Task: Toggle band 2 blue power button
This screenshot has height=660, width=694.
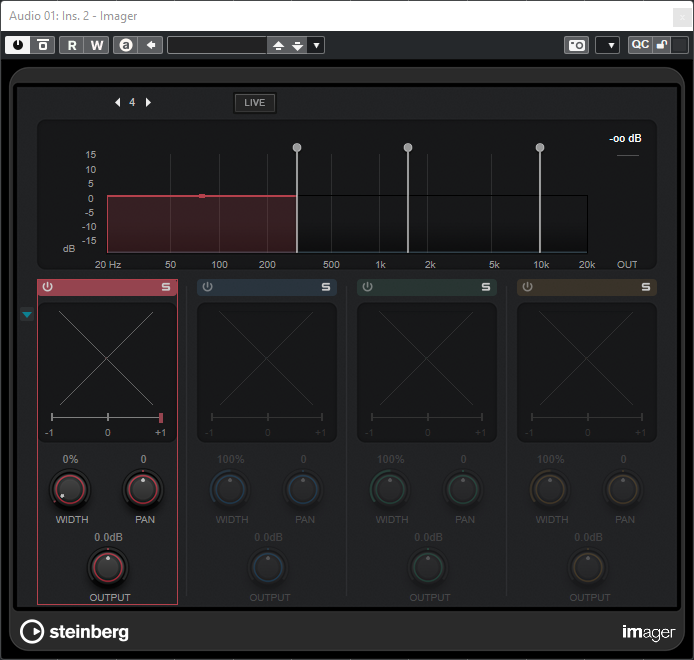Action: [208, 287]
